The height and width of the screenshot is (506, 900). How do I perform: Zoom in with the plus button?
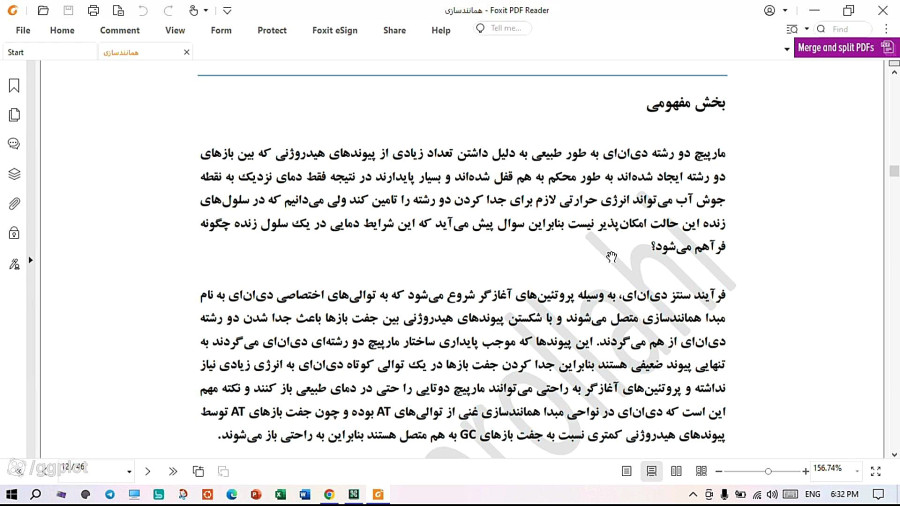click(806, 472)
